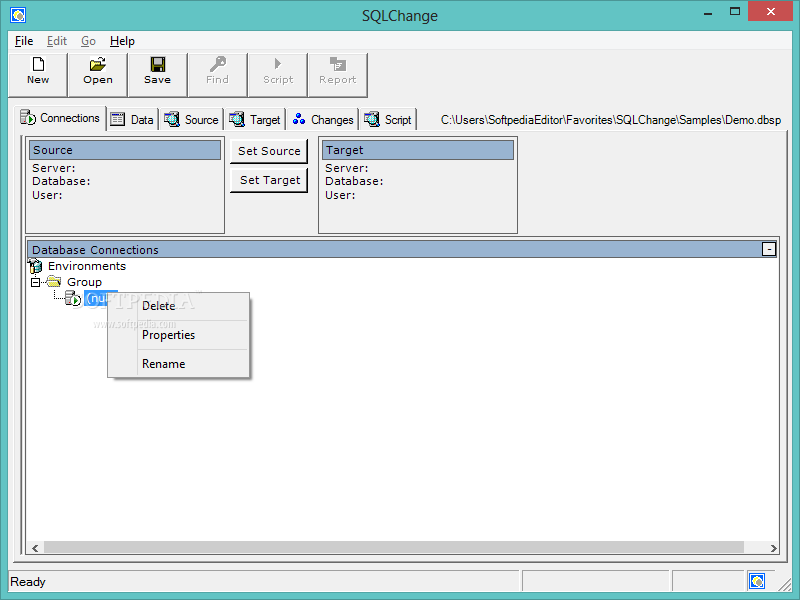800x600 pixels.
Task: Open the File menu
Action: [x=24, y=41]
